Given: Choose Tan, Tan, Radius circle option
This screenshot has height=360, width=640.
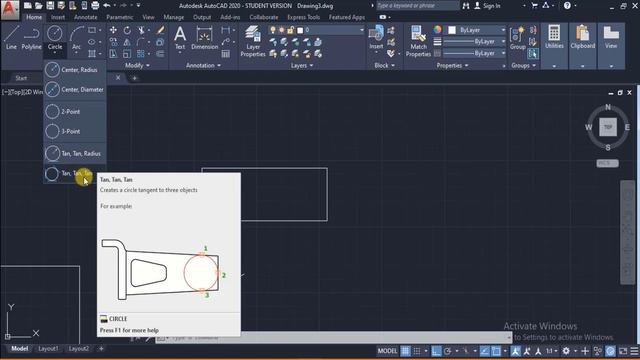Looking at the screenshot, I should pos(75,153).
